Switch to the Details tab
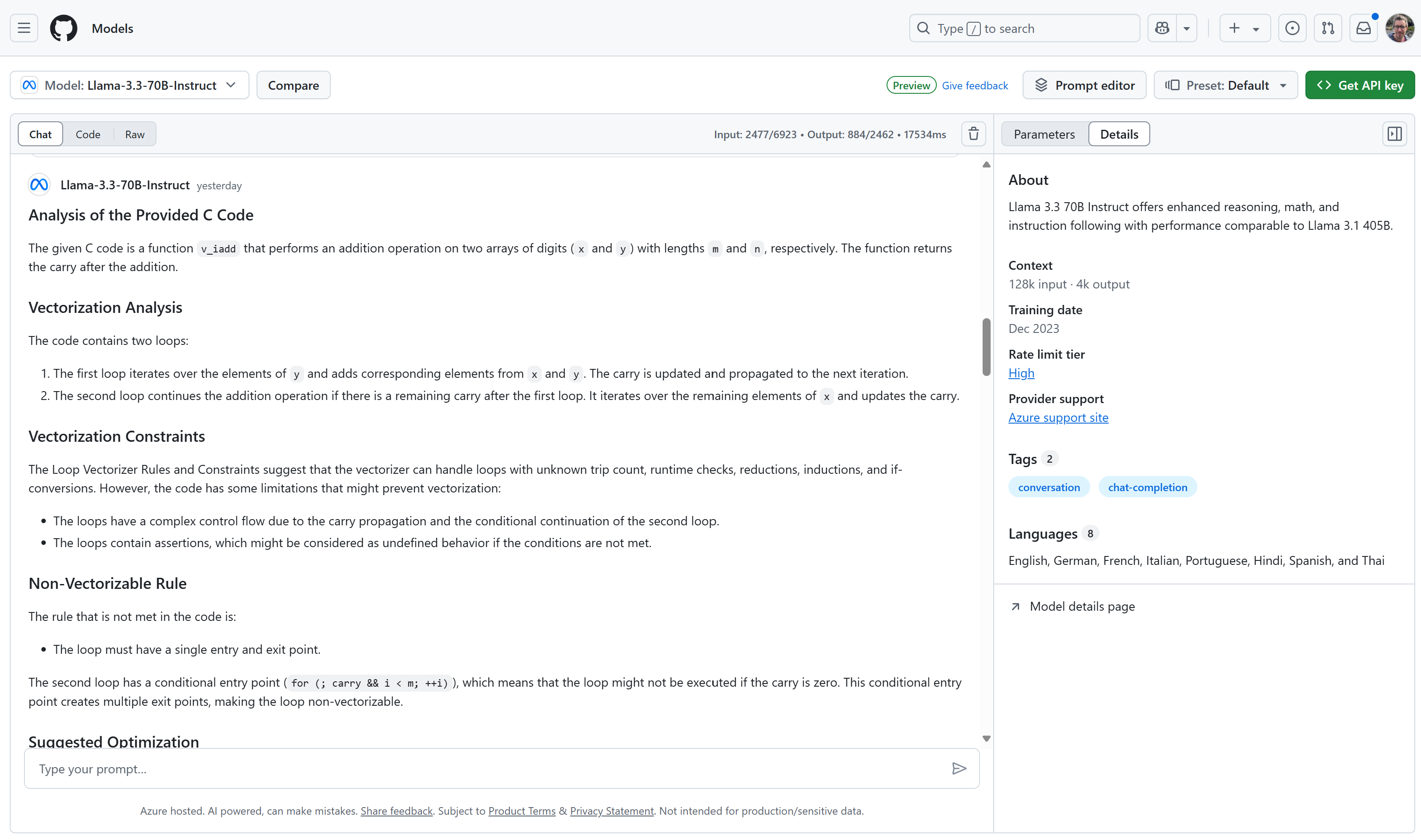Screen dimensions: 1421x840 click(1119, 134)
